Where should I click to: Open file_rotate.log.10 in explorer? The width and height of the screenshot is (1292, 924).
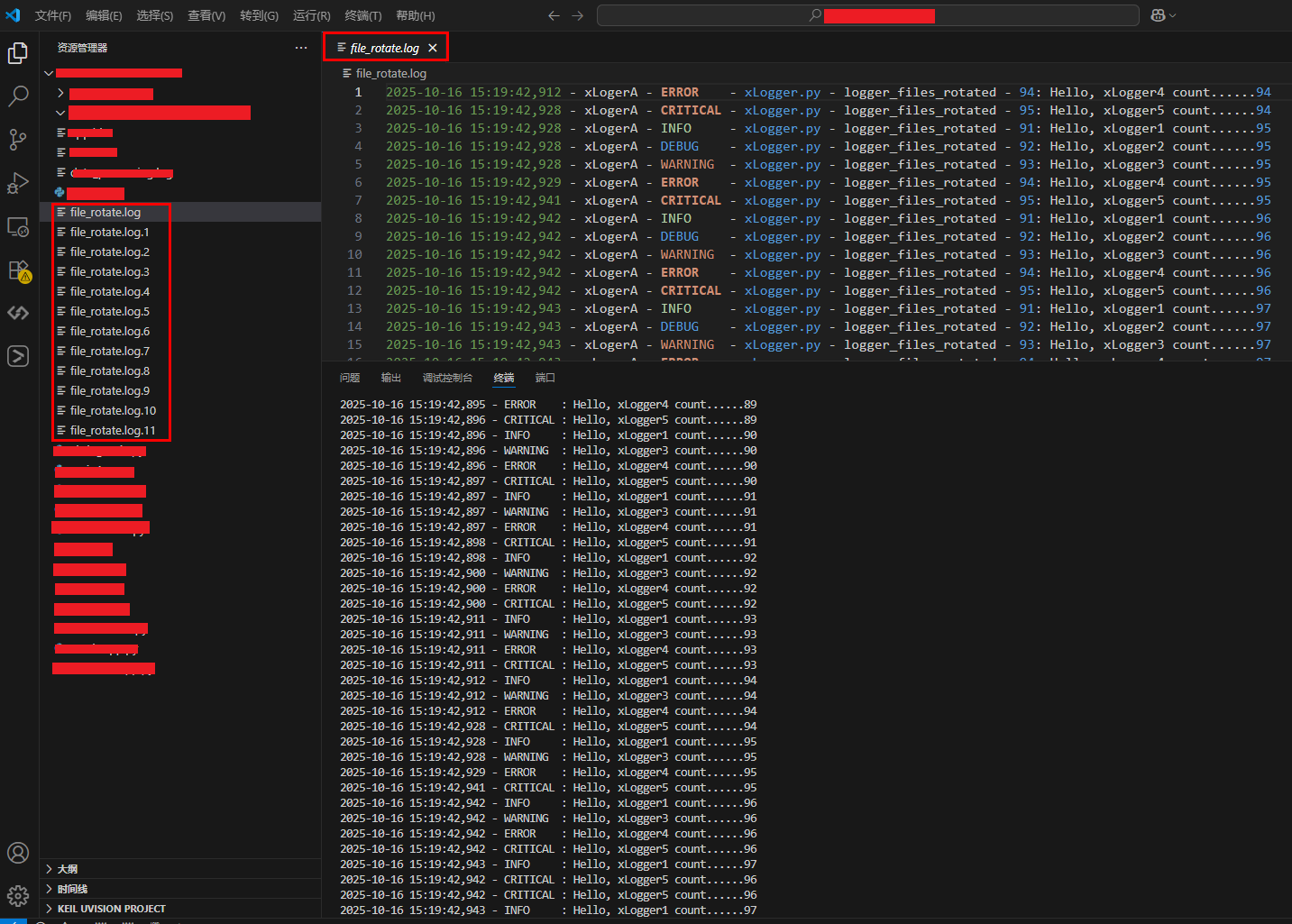pos(180,410)
